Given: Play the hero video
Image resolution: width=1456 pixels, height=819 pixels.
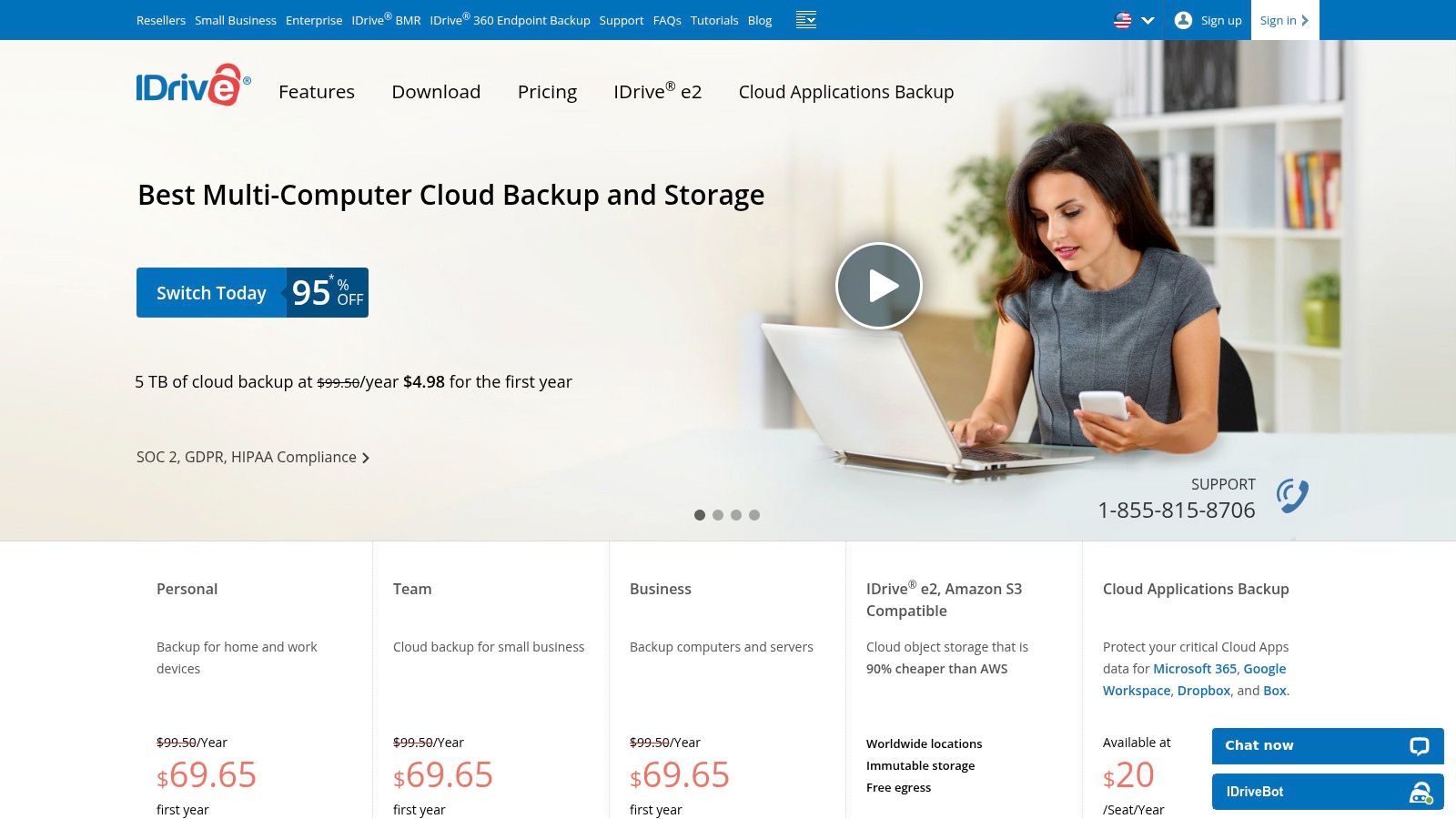Looking at the screenshot, I should 878,286.
